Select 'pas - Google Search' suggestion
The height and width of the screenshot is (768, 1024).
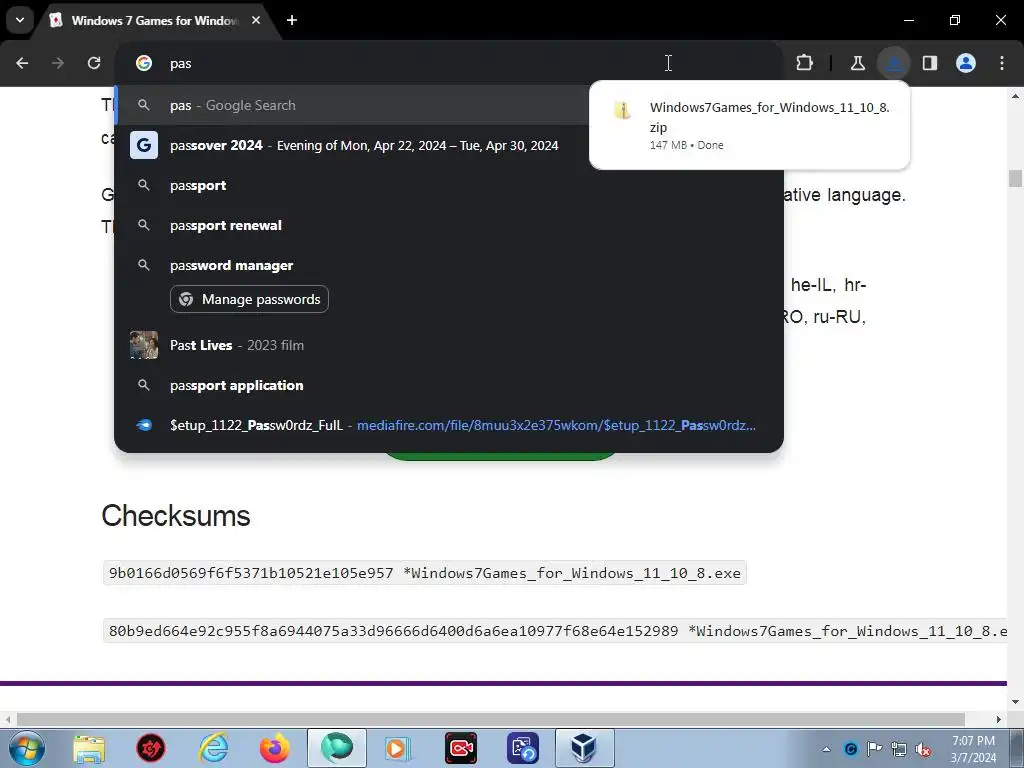click(x=353, y=105)
